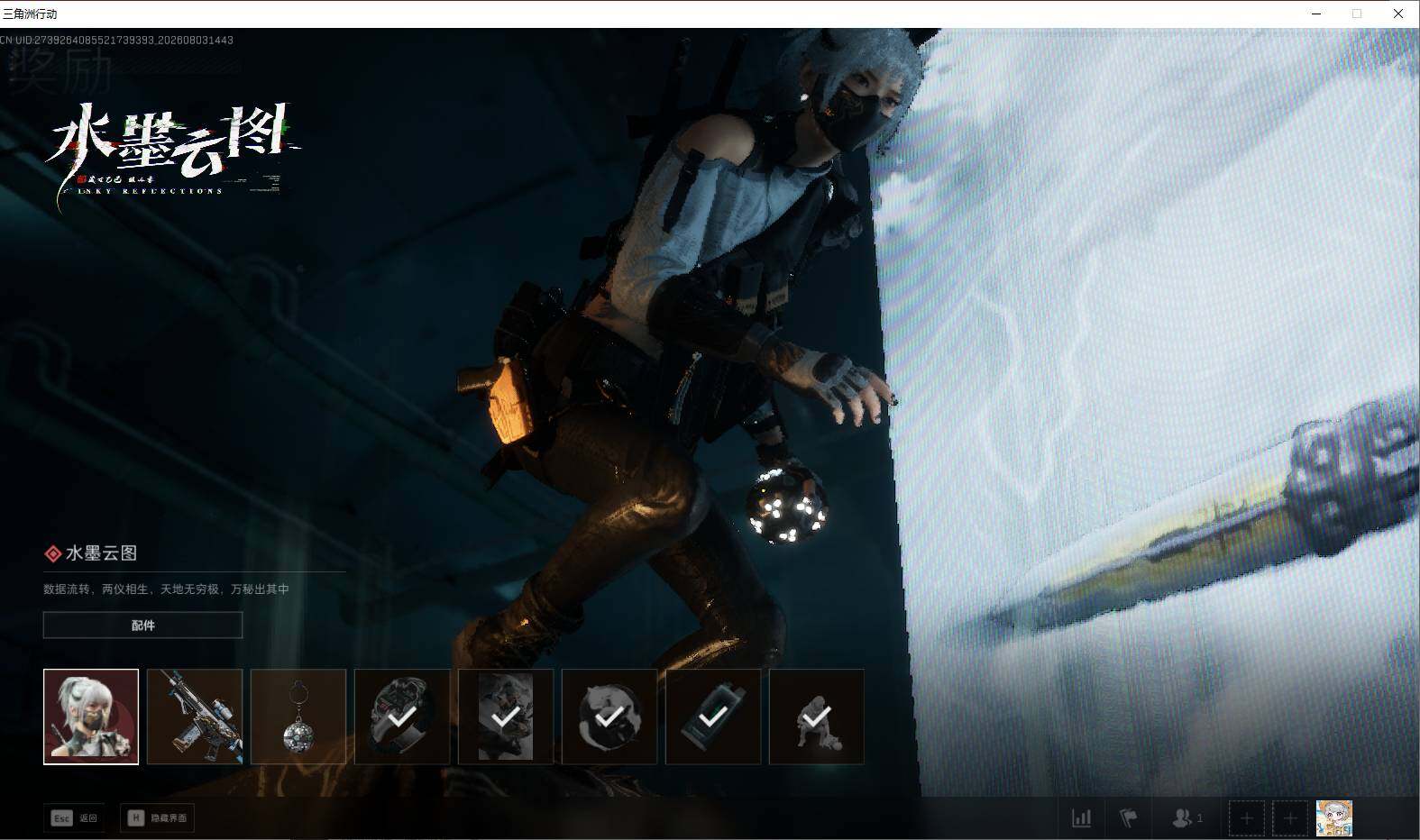Image resolution: width=1420 pixels, height=840 pixels.
Task: Select the checked kneeling pose emote thumbnail
Action: [817, 717]
